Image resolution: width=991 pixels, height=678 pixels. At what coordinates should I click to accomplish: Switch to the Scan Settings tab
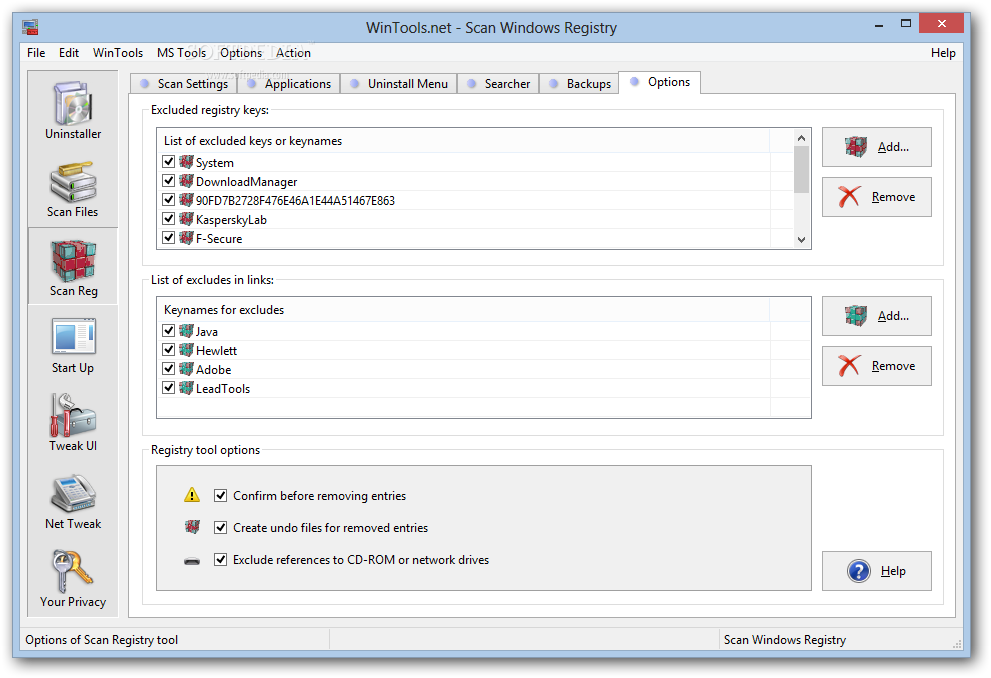[x=184, y=83]
